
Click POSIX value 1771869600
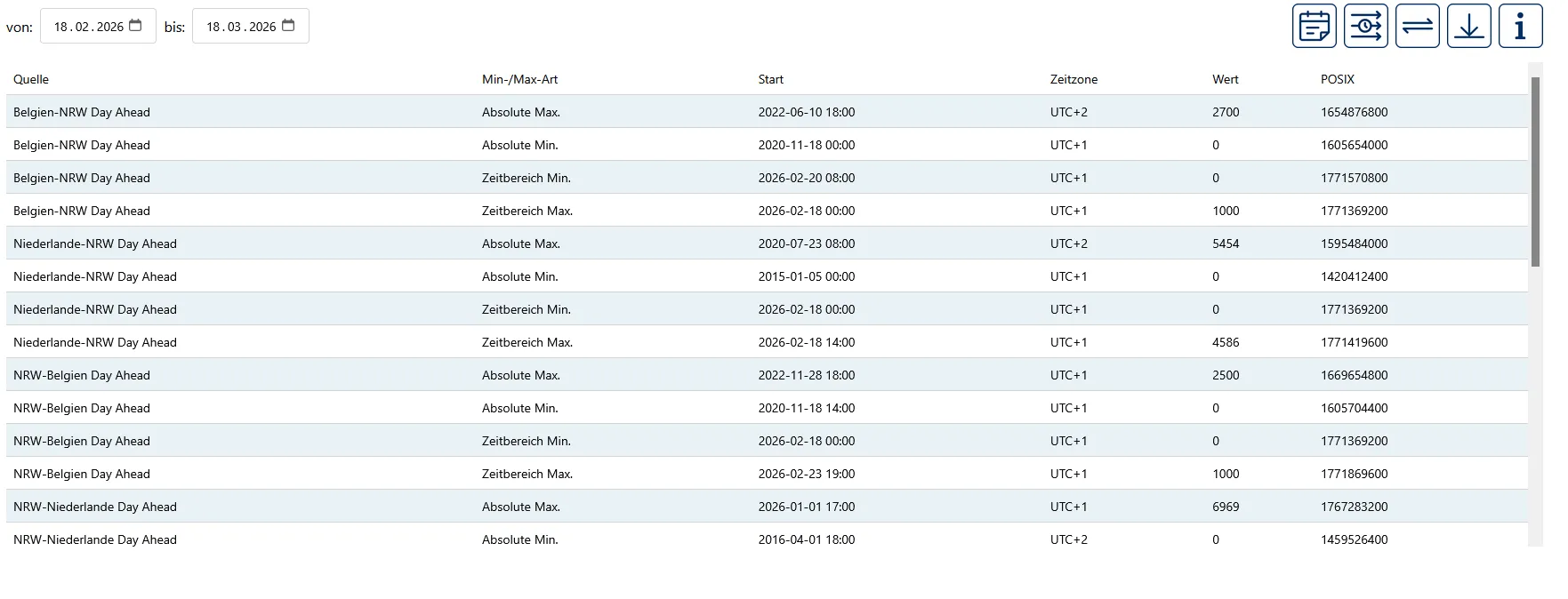1354,474
